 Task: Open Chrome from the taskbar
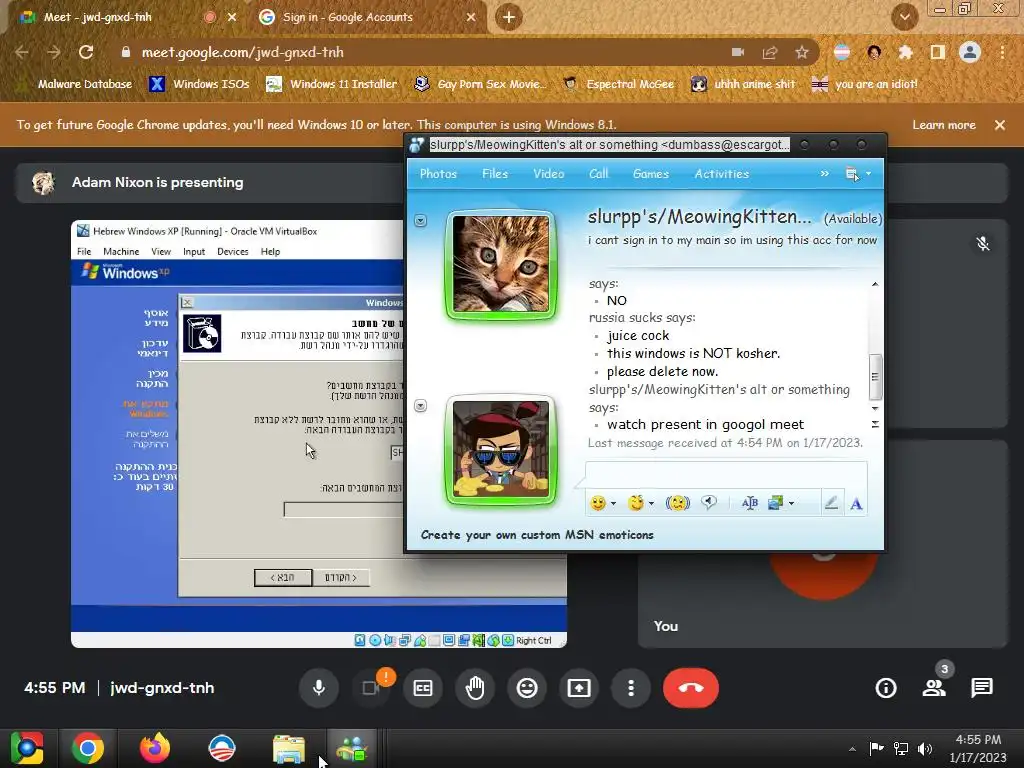88,748
